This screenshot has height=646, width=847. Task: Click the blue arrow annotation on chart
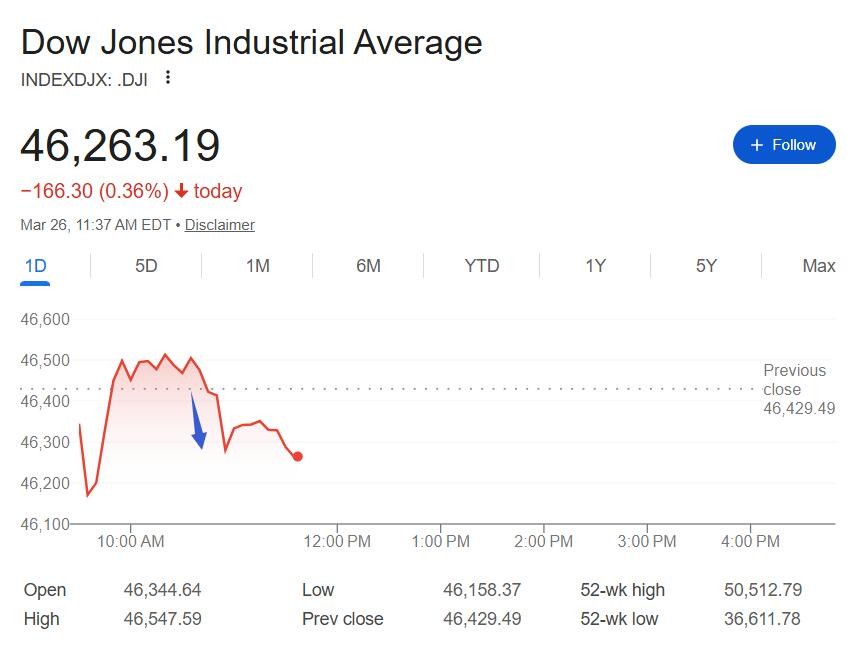[197, 424]
